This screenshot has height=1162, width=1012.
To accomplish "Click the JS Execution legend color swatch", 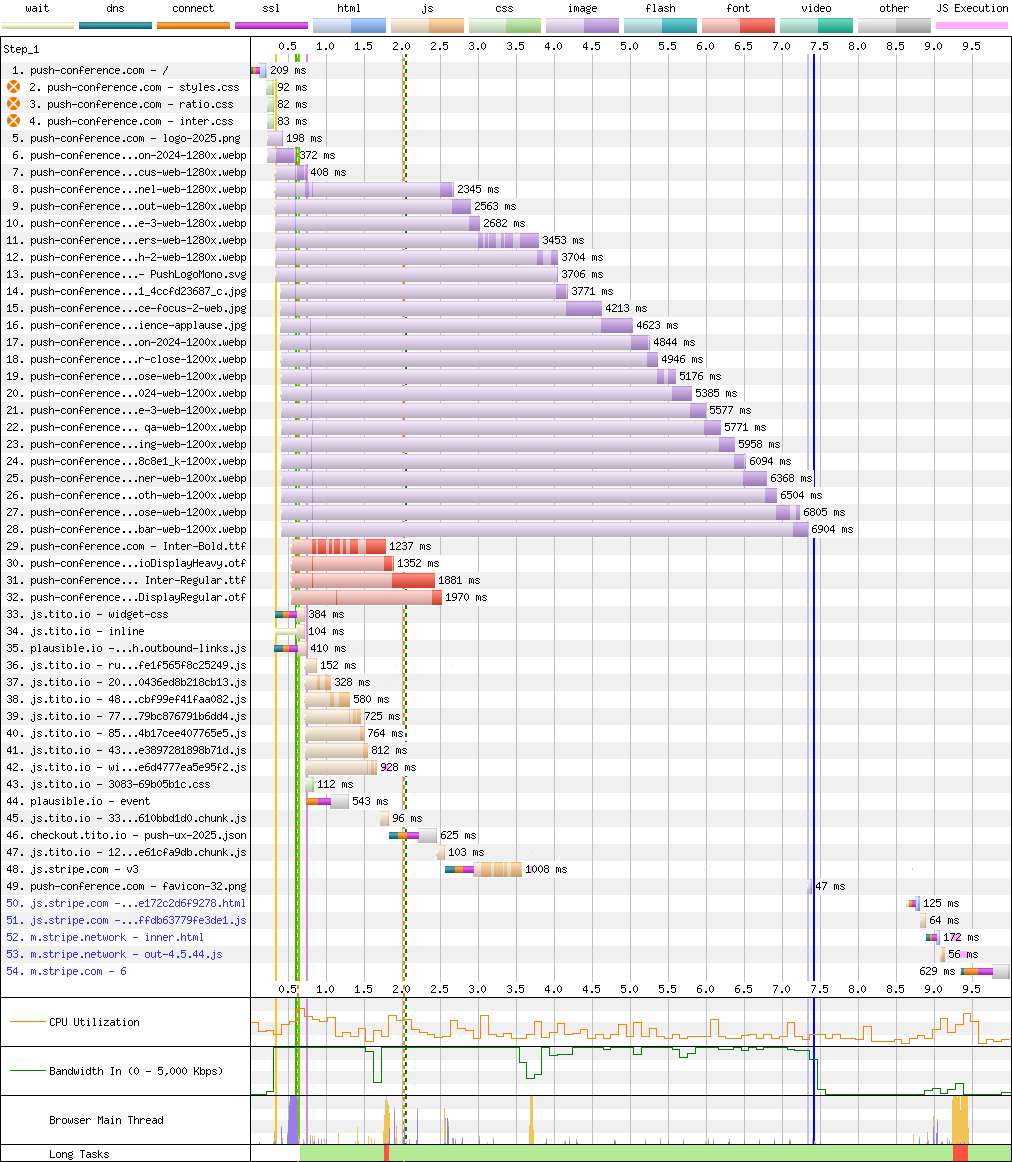I will (972, 26).
